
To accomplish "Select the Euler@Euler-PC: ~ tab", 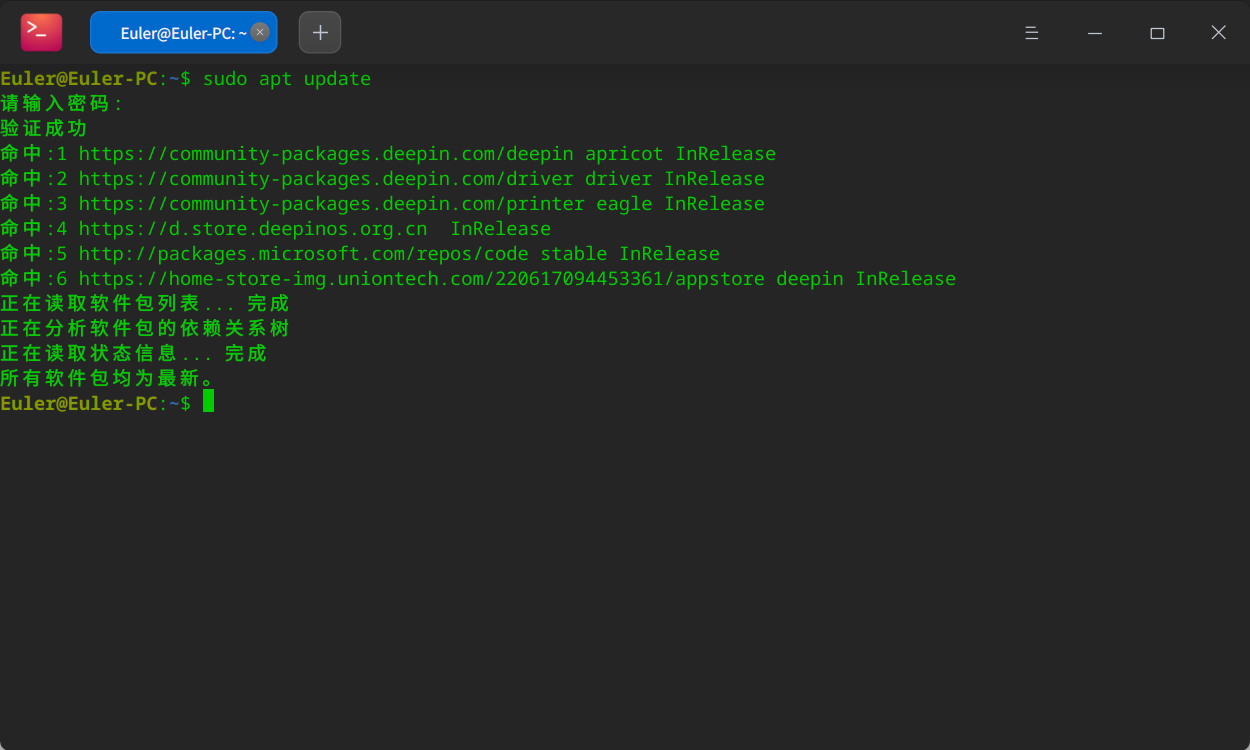I will (175, 33).
